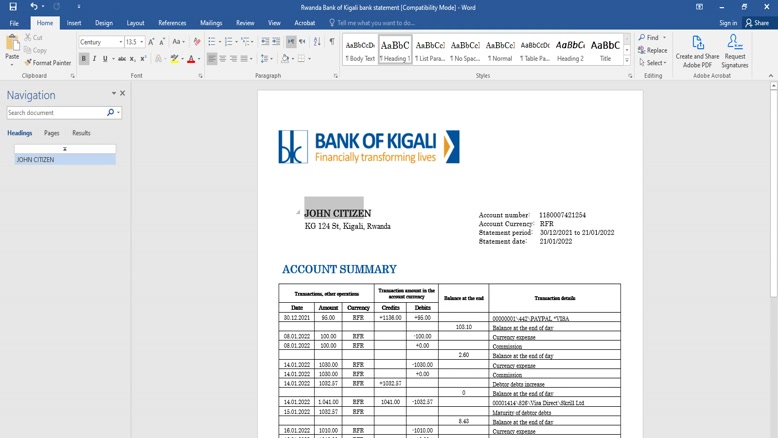Expand the Select dropdown in Editing
Viewport: 778px width, 438px height.
653,63
